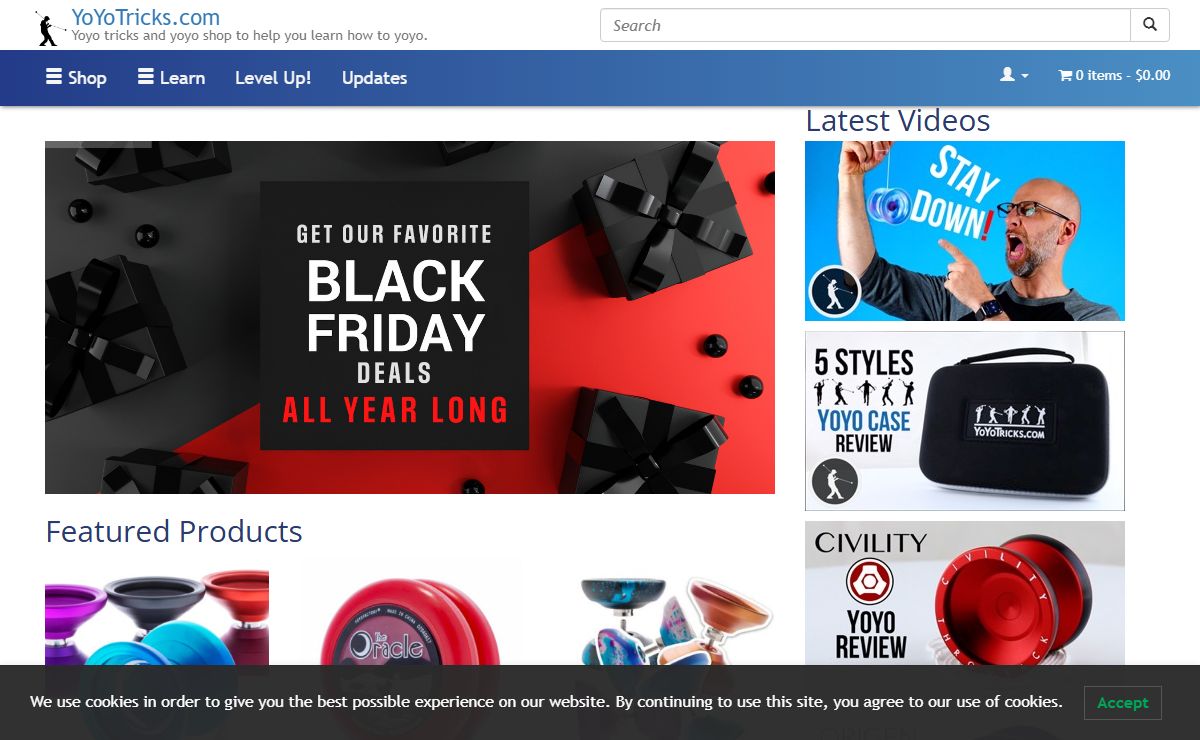
Task: Open the user account icon menu
Action: pyautogui.click(x=1007, y=75)
